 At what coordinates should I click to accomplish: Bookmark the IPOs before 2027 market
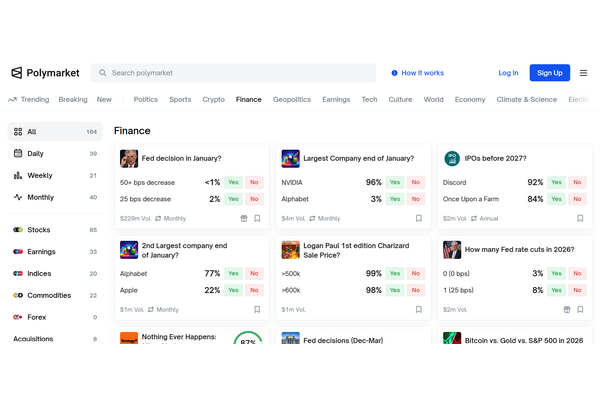580,218
